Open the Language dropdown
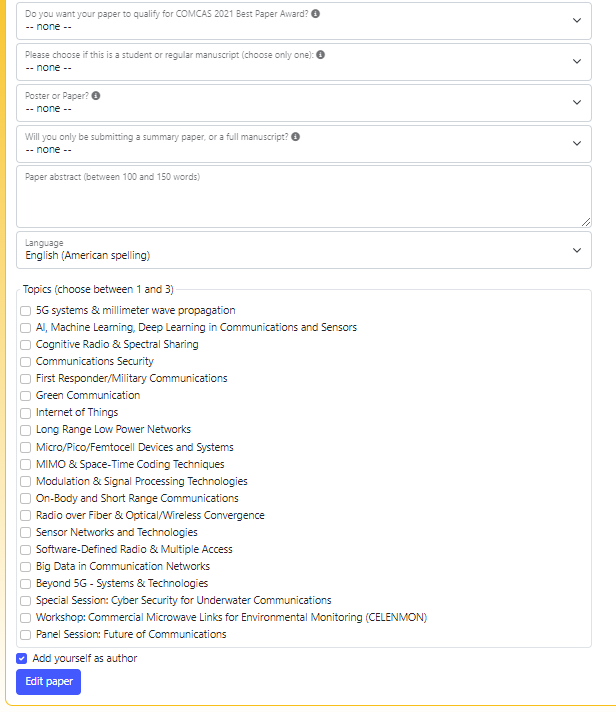 pyautogui.click(x=304, y=250)
